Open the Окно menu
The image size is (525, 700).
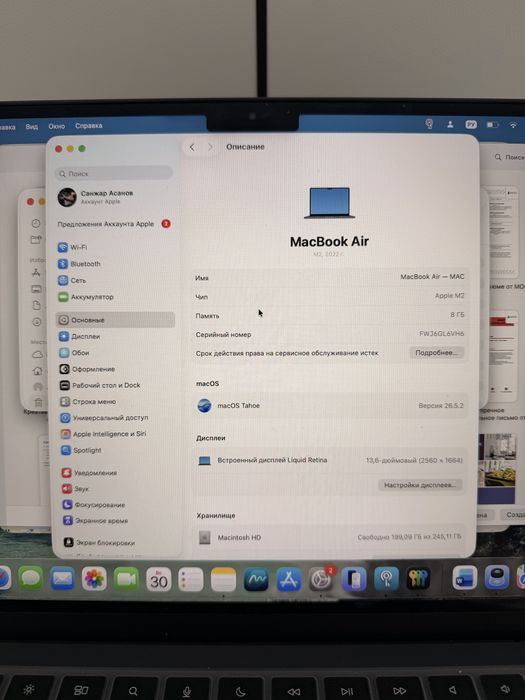click(x=57, y=126)
